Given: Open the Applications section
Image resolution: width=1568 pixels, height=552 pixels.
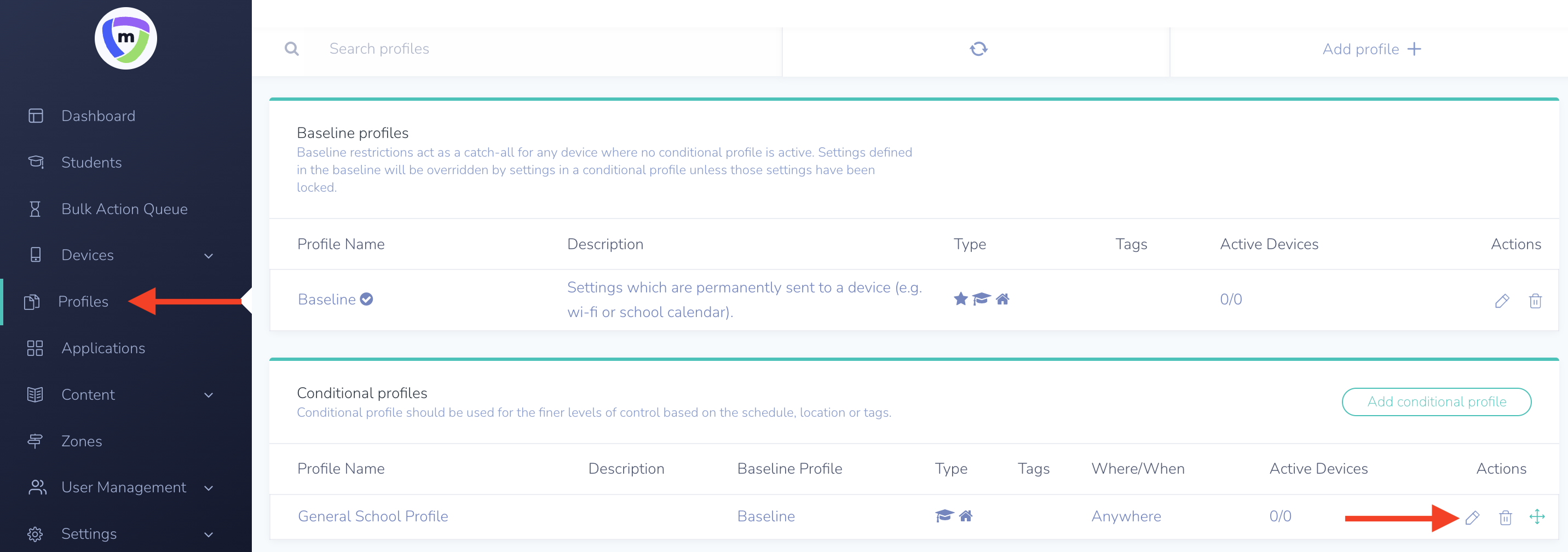Looking at the screenshot, I should click(x=103, y=348).
